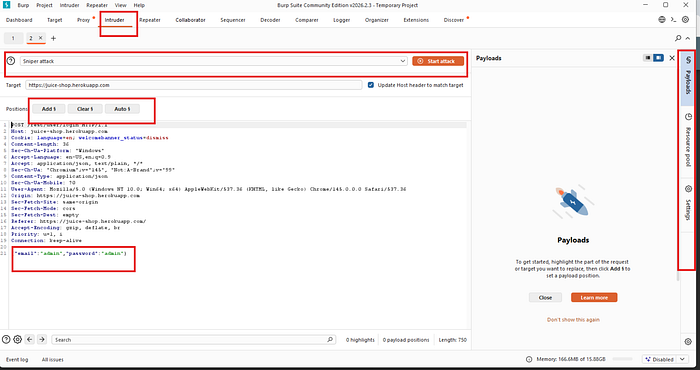Click Don't show this again link
700x370 pixels.
click(x=573, y=320)
